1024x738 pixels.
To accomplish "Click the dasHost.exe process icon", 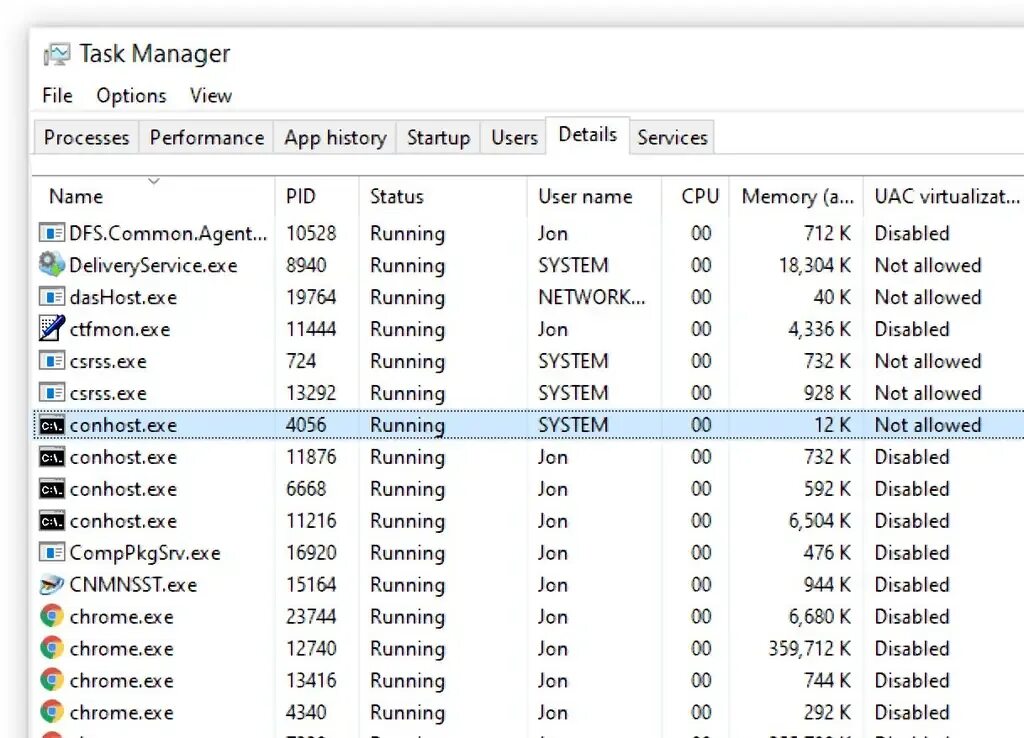I will (52, 297).
